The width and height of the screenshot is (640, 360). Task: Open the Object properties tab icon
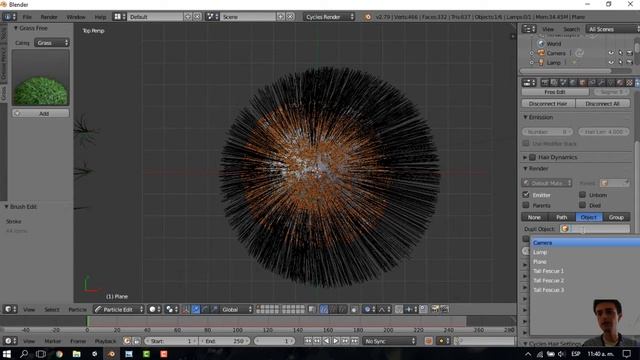point(582,82)
